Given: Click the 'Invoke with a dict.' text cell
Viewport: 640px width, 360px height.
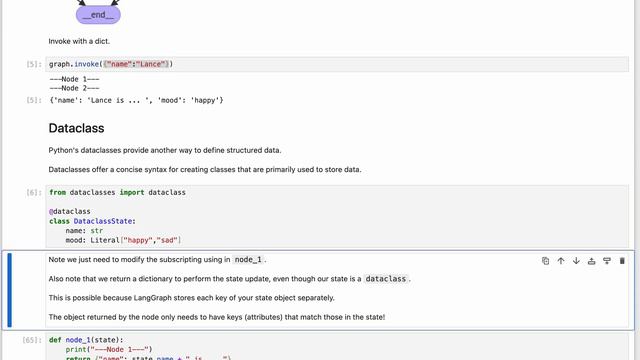Looking at the screenshot, I should (x=79, y=41).
